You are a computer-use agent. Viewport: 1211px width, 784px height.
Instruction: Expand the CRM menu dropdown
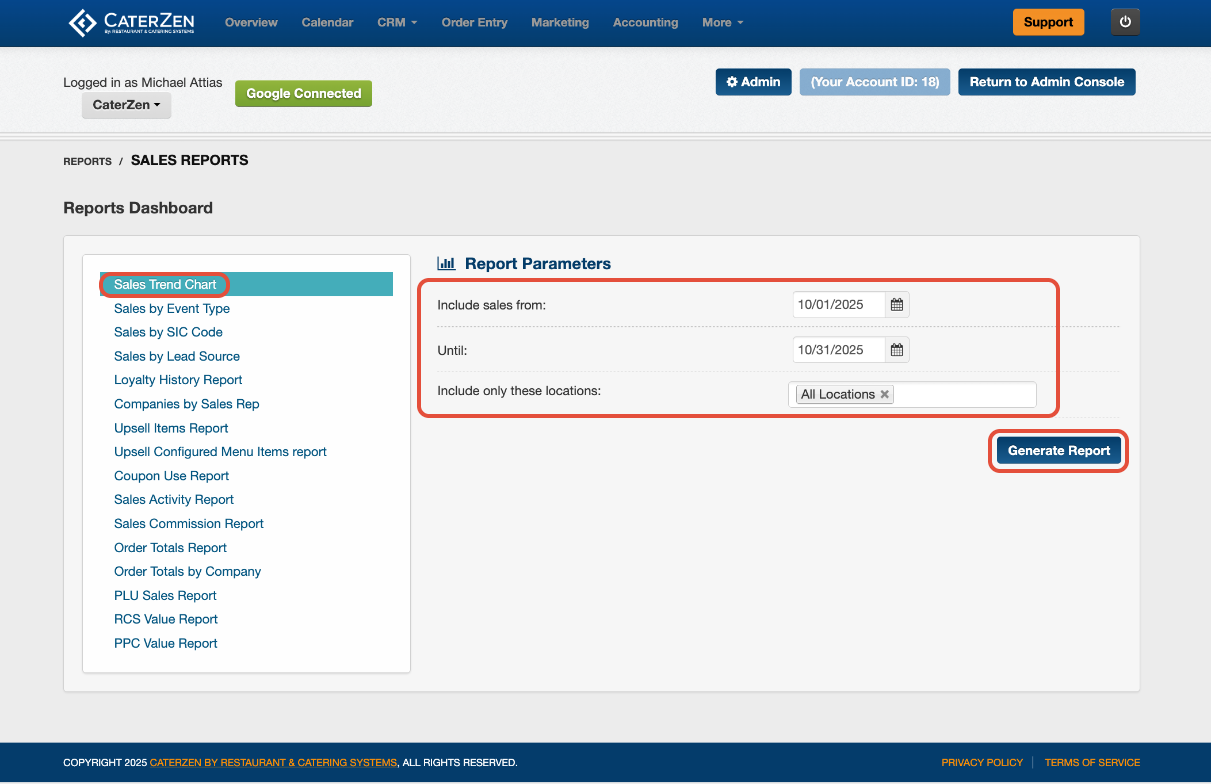coord(397,22)
